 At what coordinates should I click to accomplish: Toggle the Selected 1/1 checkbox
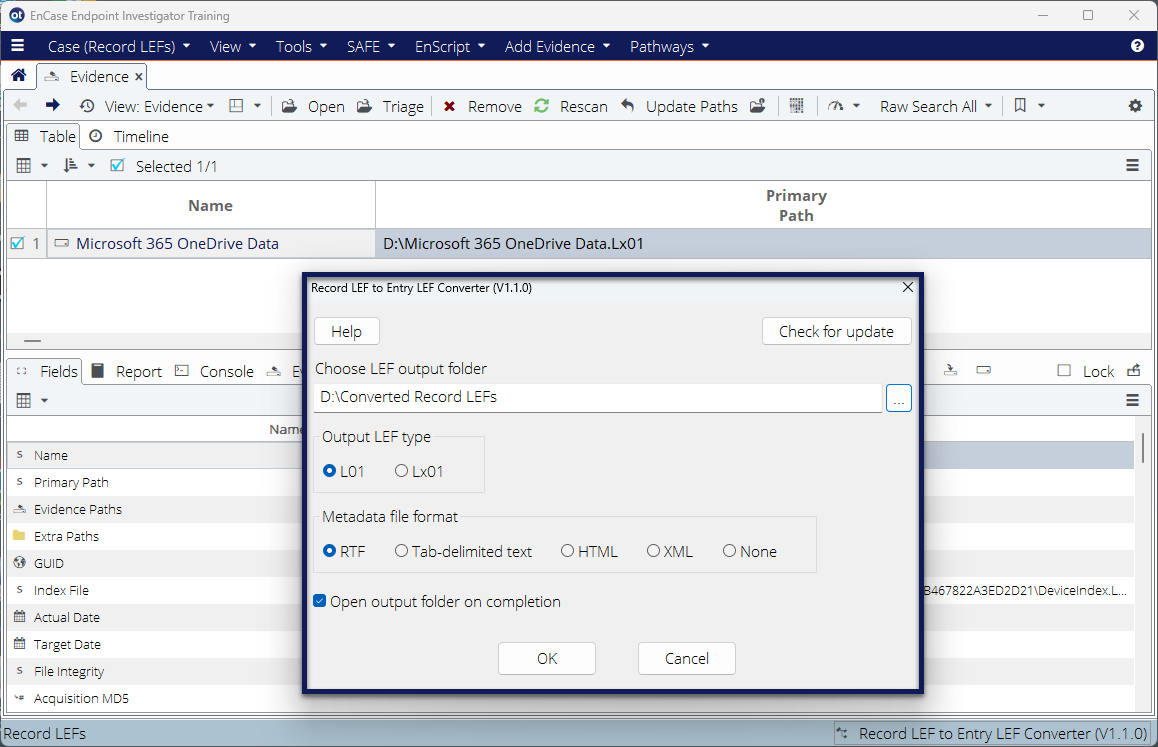(x=117, y=166)
